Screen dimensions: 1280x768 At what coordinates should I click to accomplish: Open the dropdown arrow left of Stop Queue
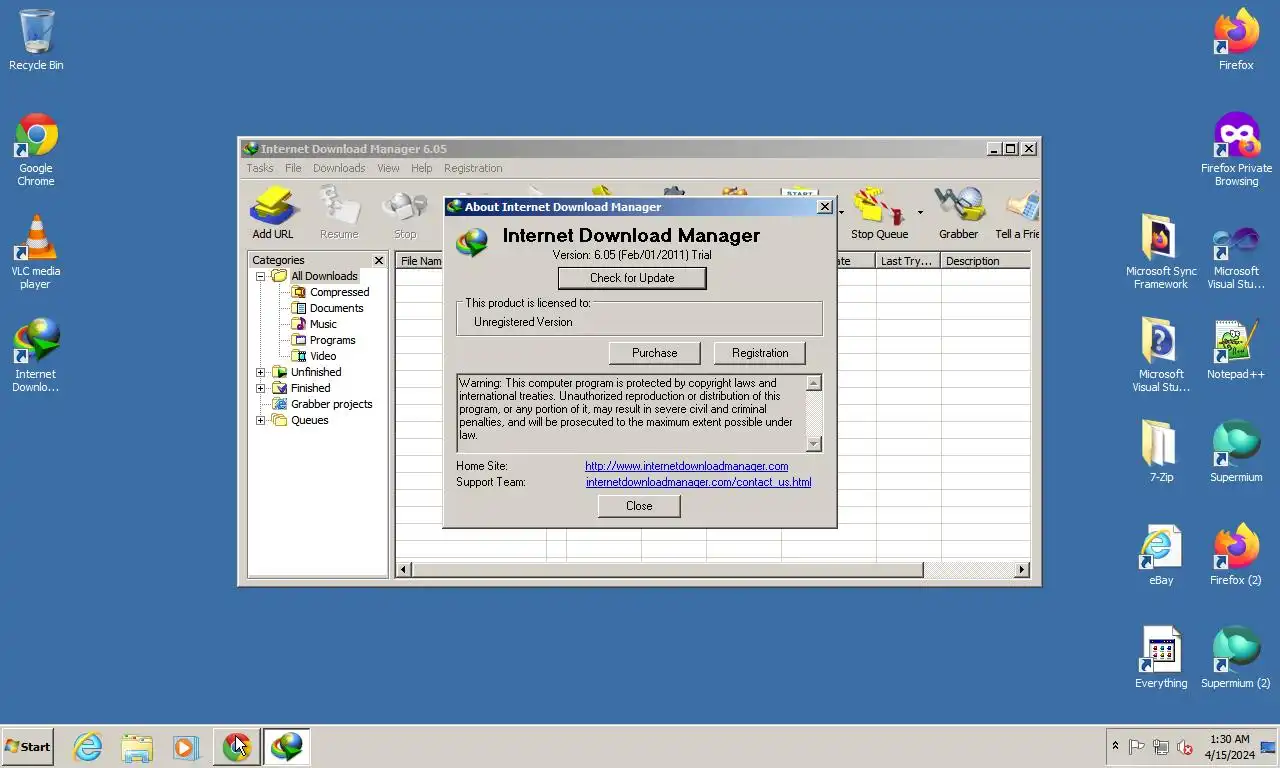841,212
